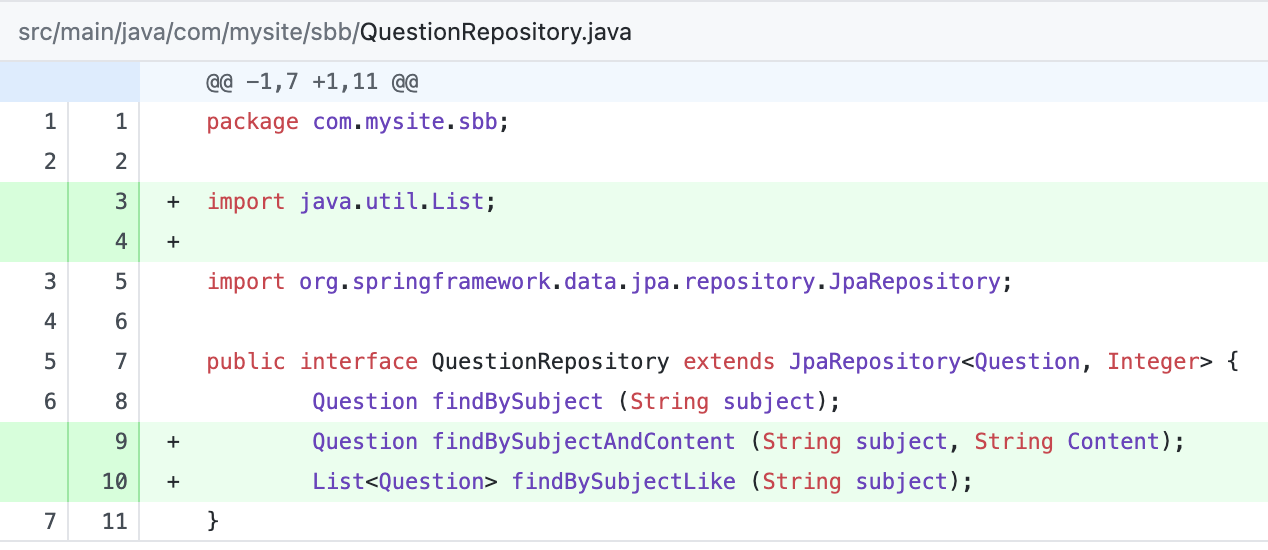The width and height of the screenshot is (1268, 550).
Task: Click the package com.mysite.sbb line
Action: (358, 122)
